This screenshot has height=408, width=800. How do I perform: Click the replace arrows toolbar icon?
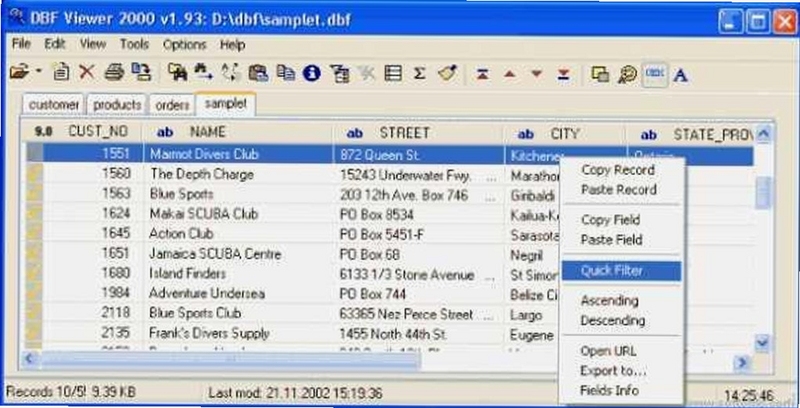(x=231, y=73)
